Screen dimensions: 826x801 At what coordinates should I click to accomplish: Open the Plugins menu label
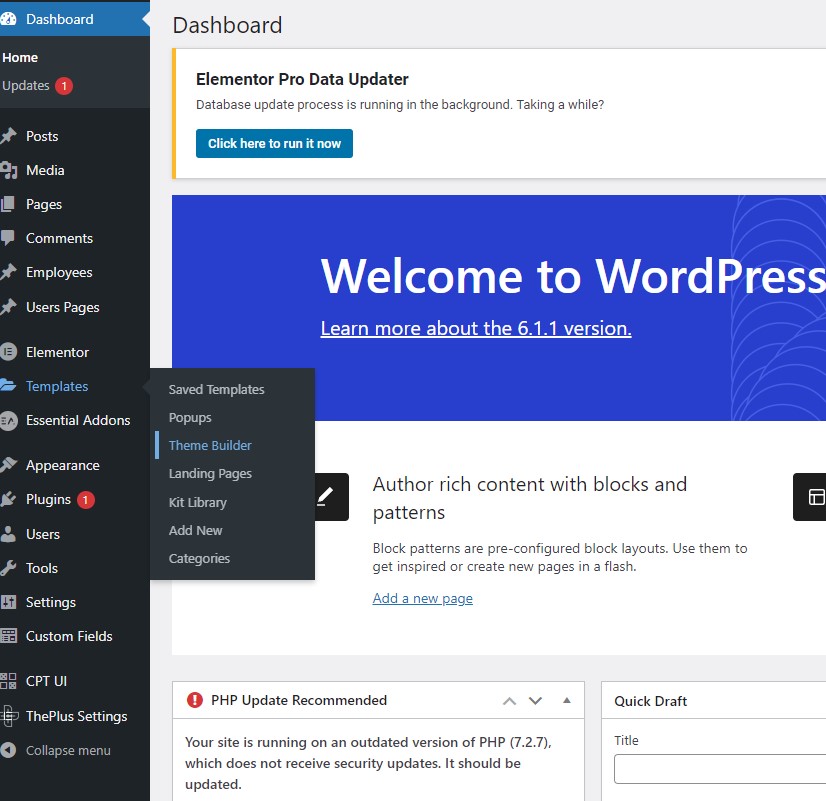click(x=48, y=499)
